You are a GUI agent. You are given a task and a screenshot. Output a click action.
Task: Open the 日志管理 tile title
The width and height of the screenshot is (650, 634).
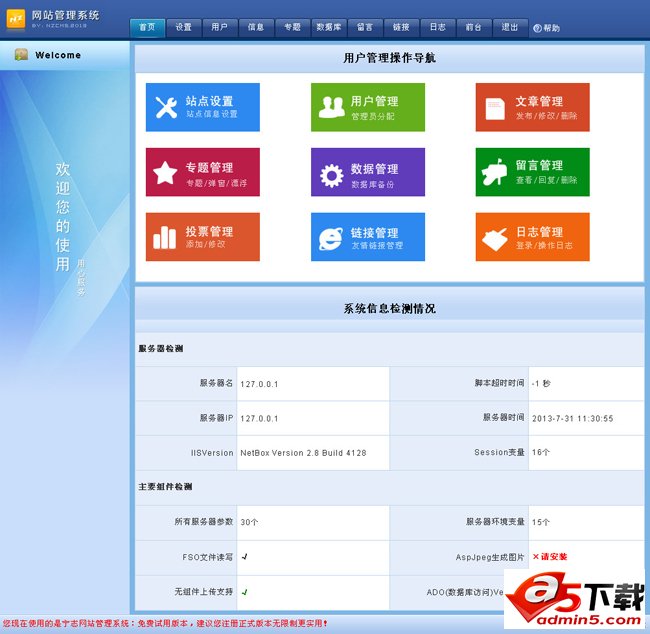(539, 231)
